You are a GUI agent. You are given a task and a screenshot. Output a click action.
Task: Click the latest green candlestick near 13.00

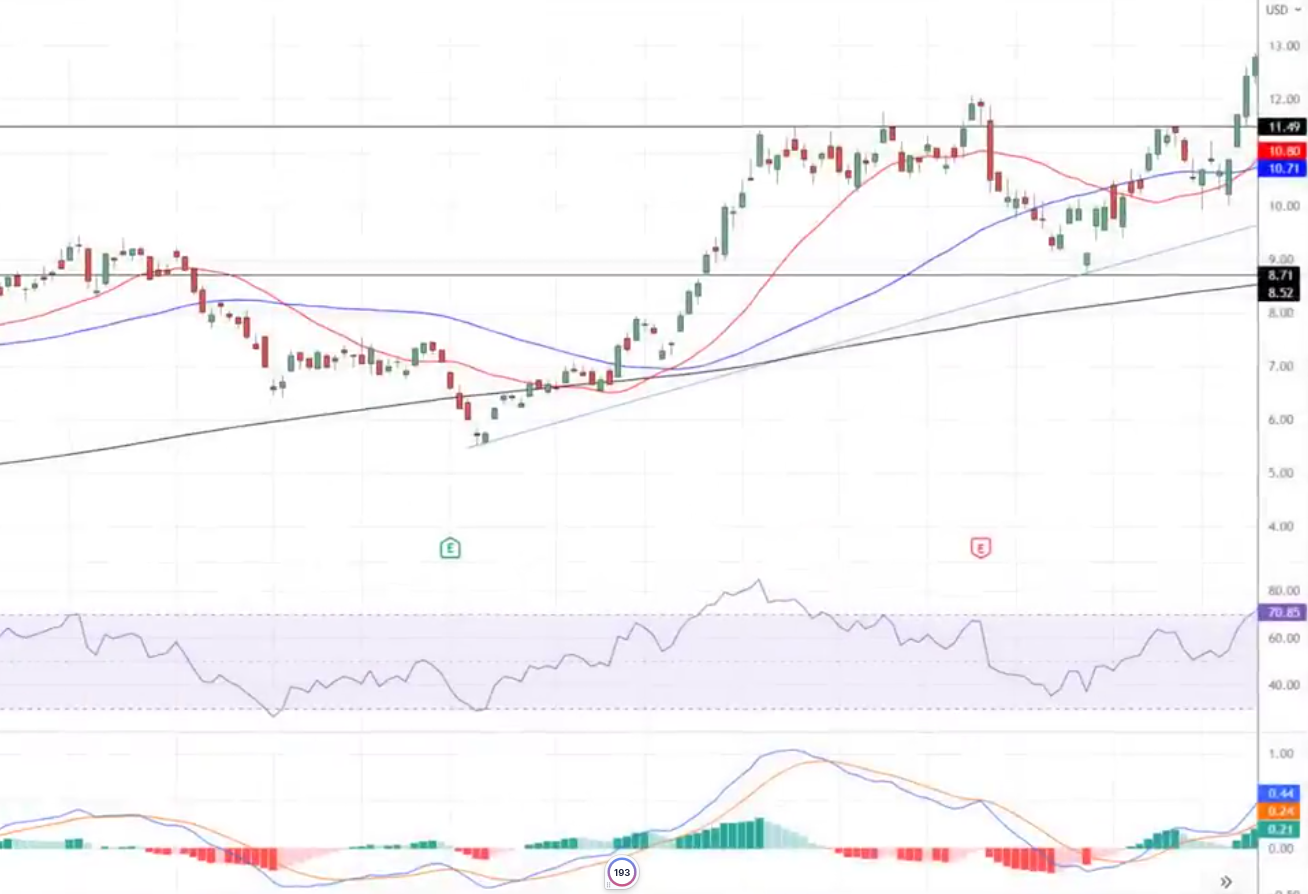1255,66
